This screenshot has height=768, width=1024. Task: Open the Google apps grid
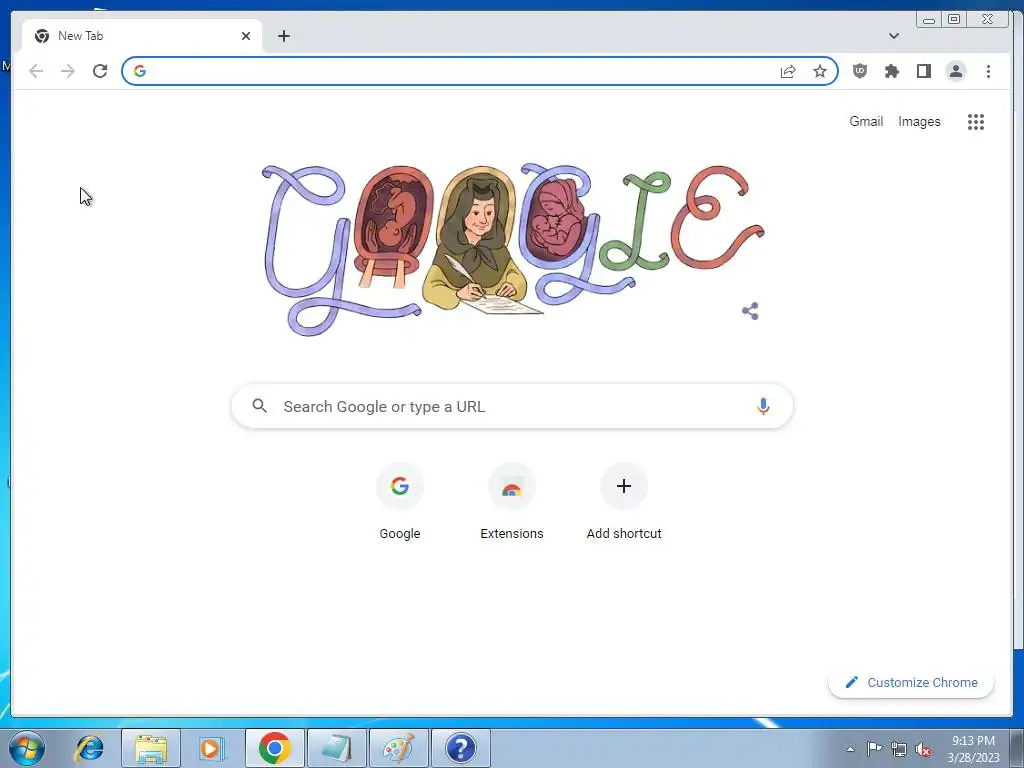(976, 121)
